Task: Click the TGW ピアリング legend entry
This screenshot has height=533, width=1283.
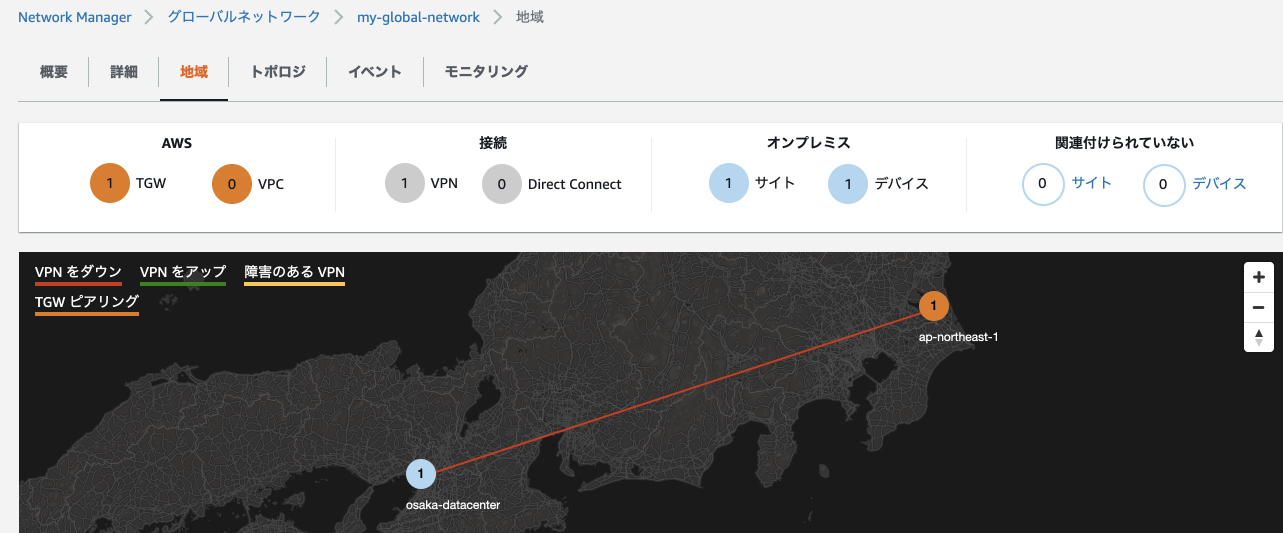Action: [87, 302]
